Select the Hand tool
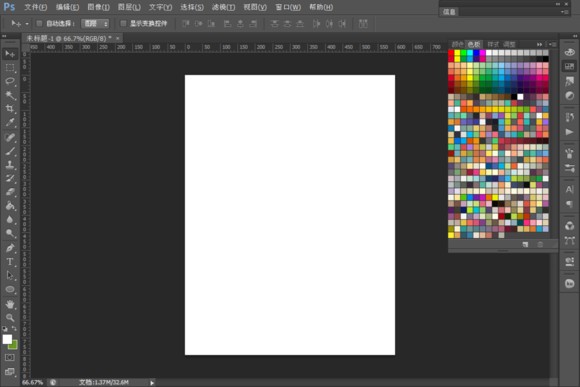The image size is (580, 387). (x=10, y=304)
